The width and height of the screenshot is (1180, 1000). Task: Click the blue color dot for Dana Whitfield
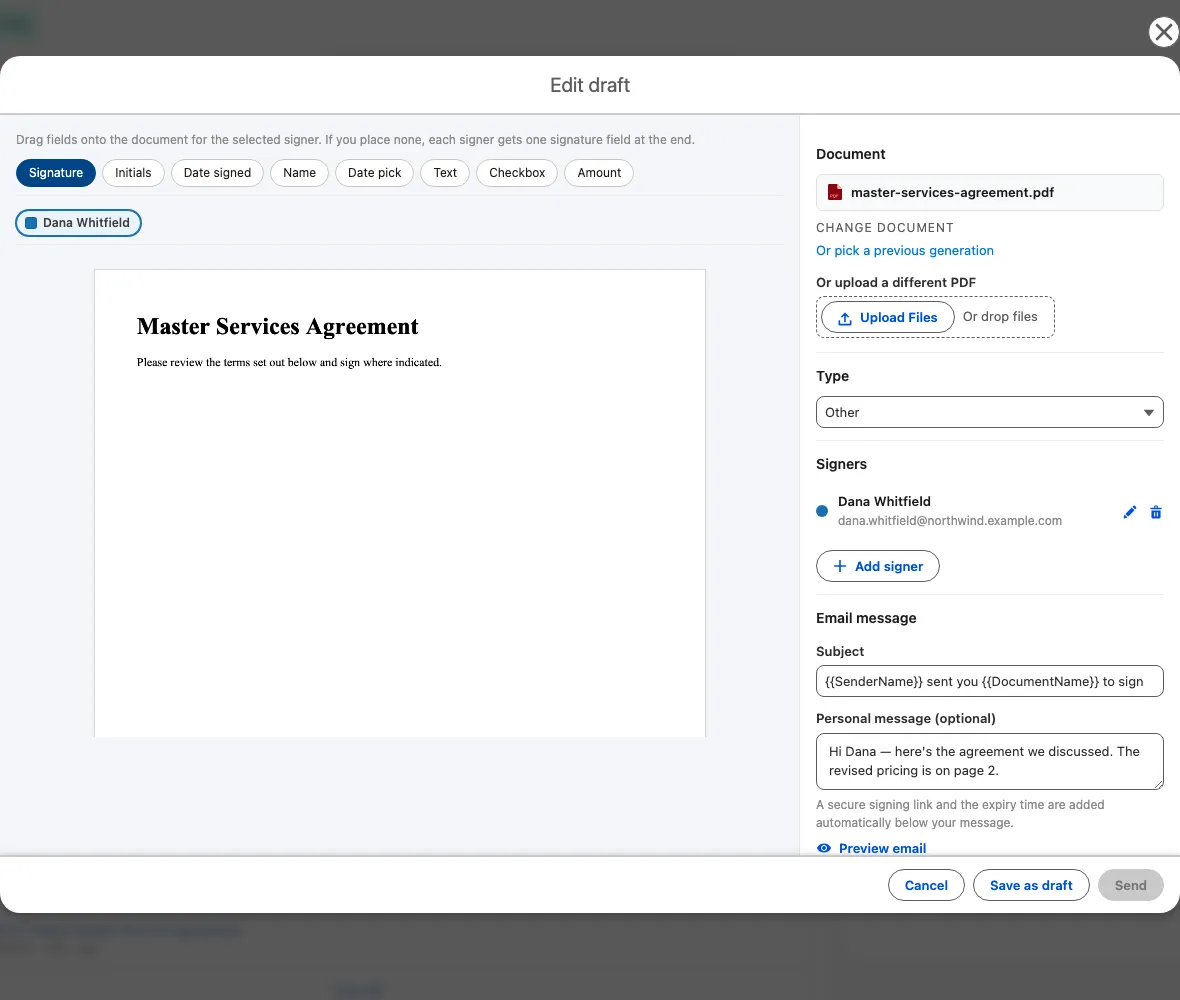pos(822,511)
